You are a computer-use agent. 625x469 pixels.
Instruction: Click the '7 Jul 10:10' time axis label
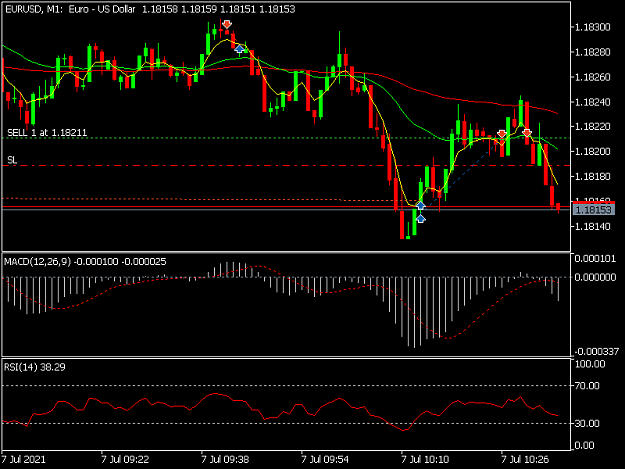pos(425,459)
